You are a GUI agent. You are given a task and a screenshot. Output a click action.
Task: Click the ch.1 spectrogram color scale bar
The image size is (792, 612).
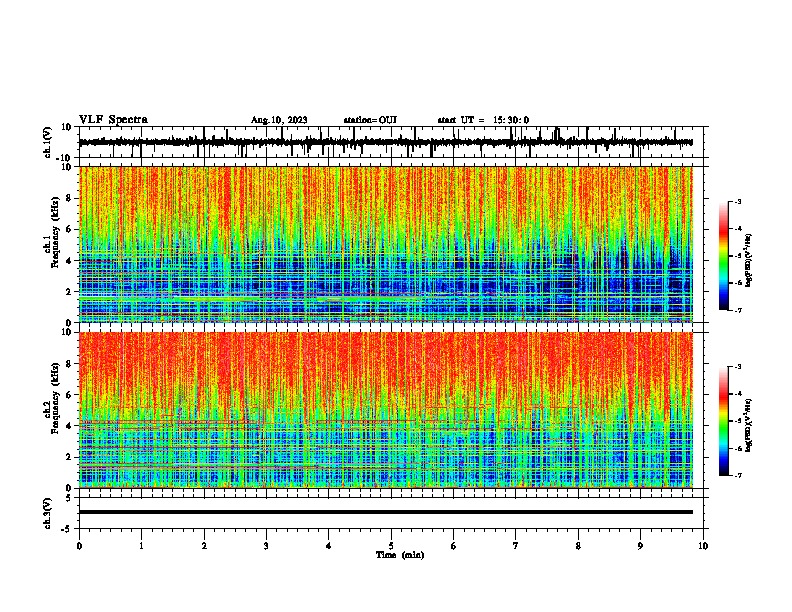[x=724, y=256]
